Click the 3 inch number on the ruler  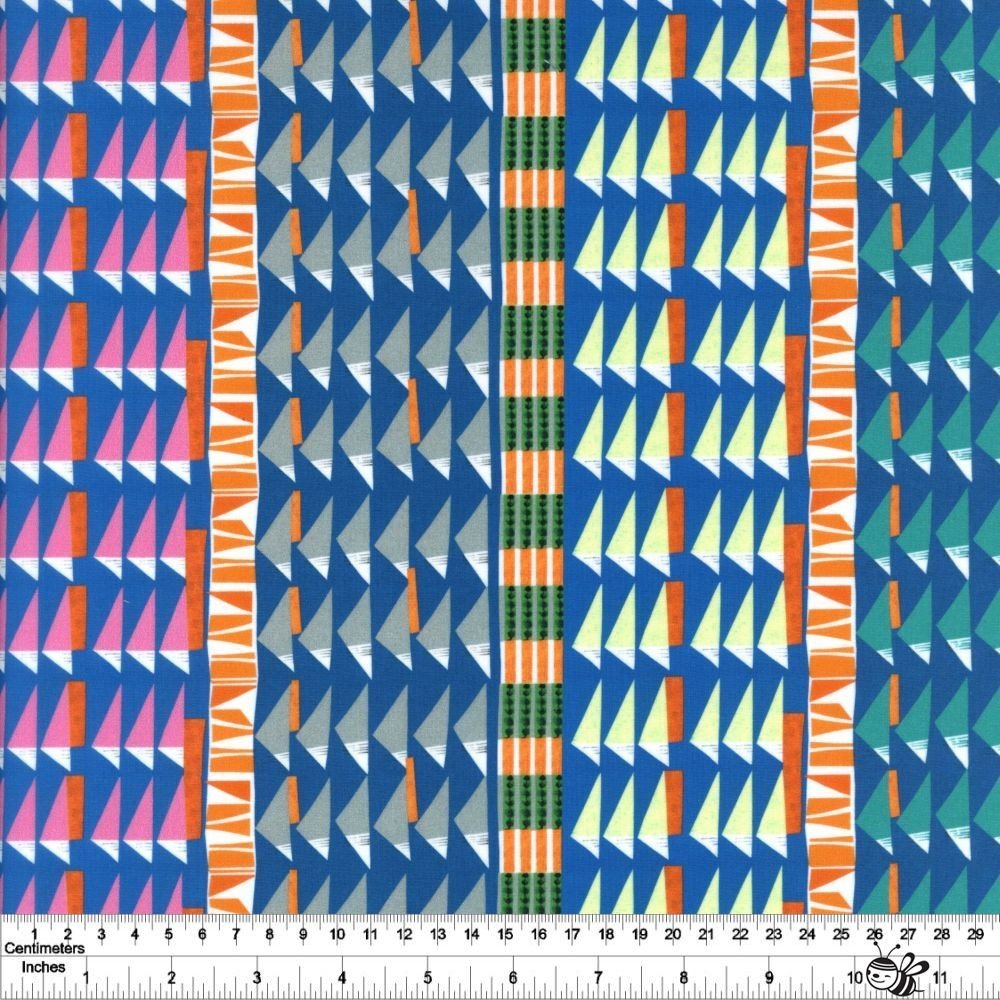pyautogui.click(x=257, y=975)
